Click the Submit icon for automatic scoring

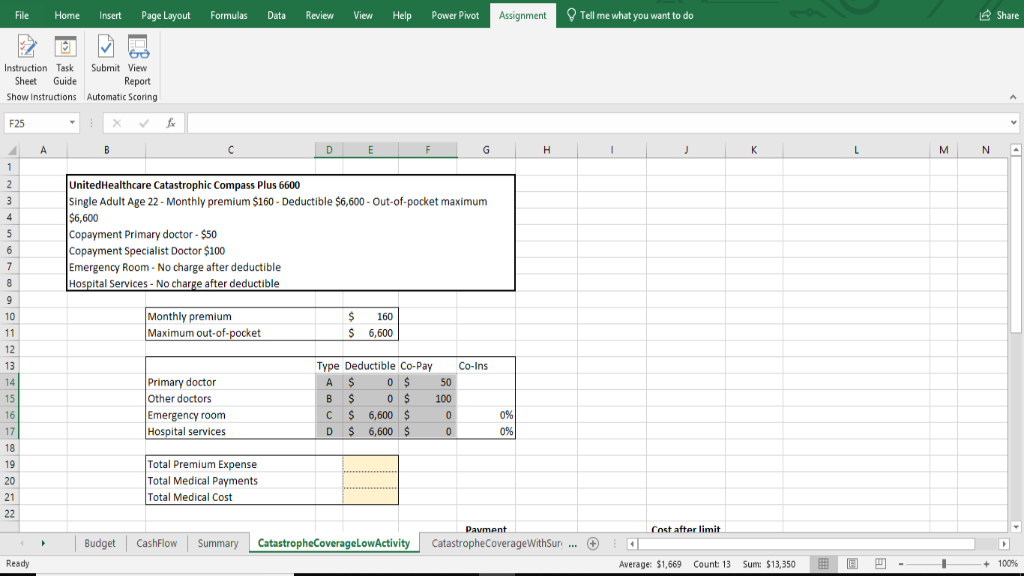(x=105, y=55)
